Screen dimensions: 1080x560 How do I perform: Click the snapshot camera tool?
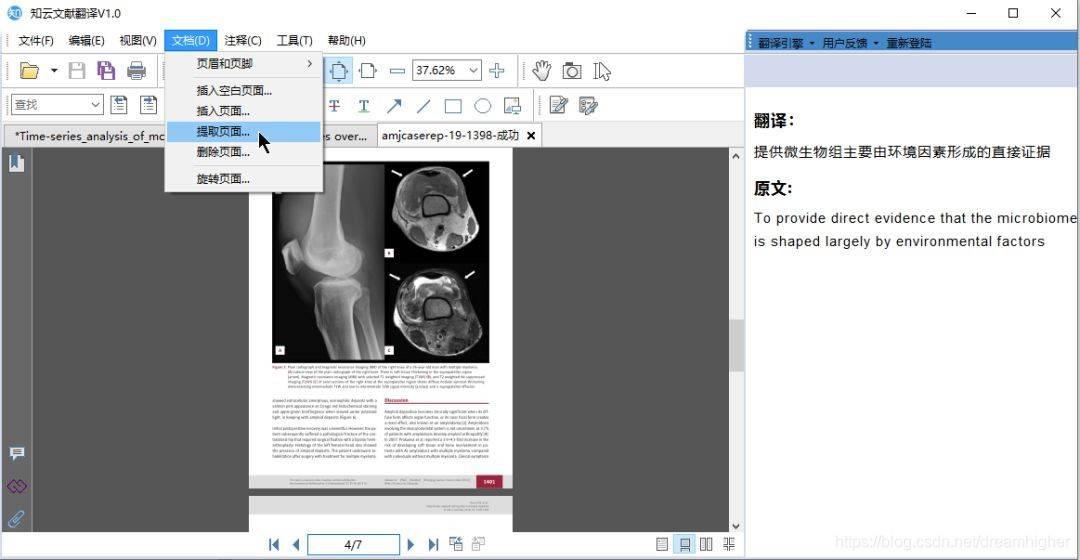[x=572, y=71]
